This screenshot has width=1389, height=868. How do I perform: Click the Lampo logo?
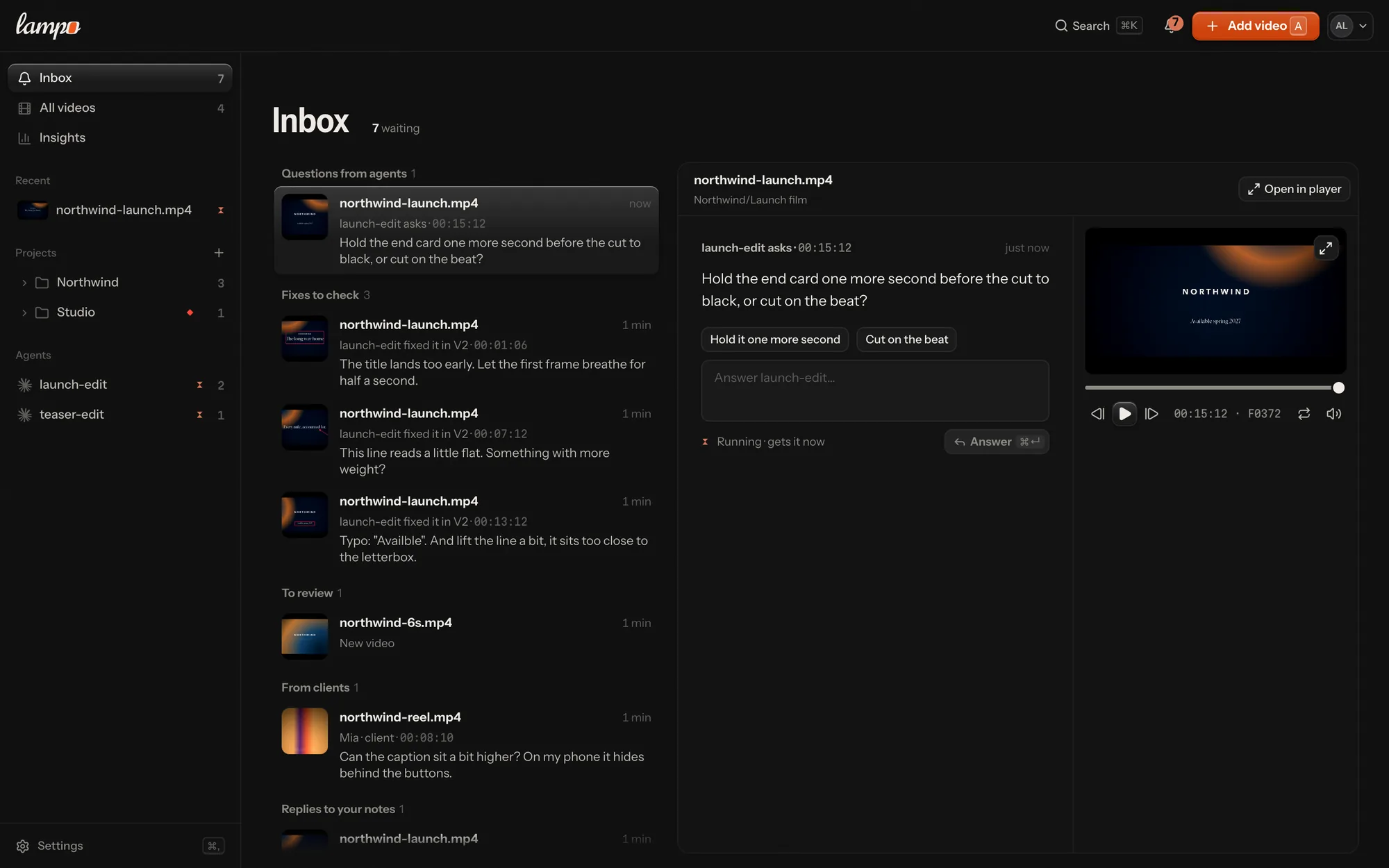click(x=48, y=26)
